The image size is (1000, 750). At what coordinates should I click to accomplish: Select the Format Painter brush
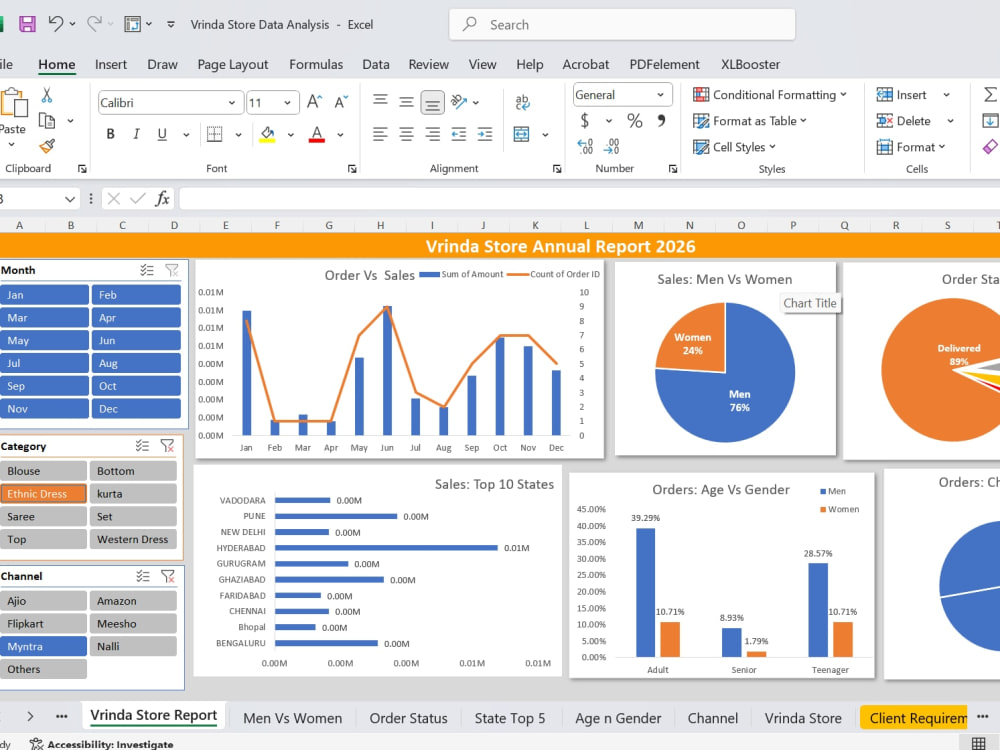[47, 146]
